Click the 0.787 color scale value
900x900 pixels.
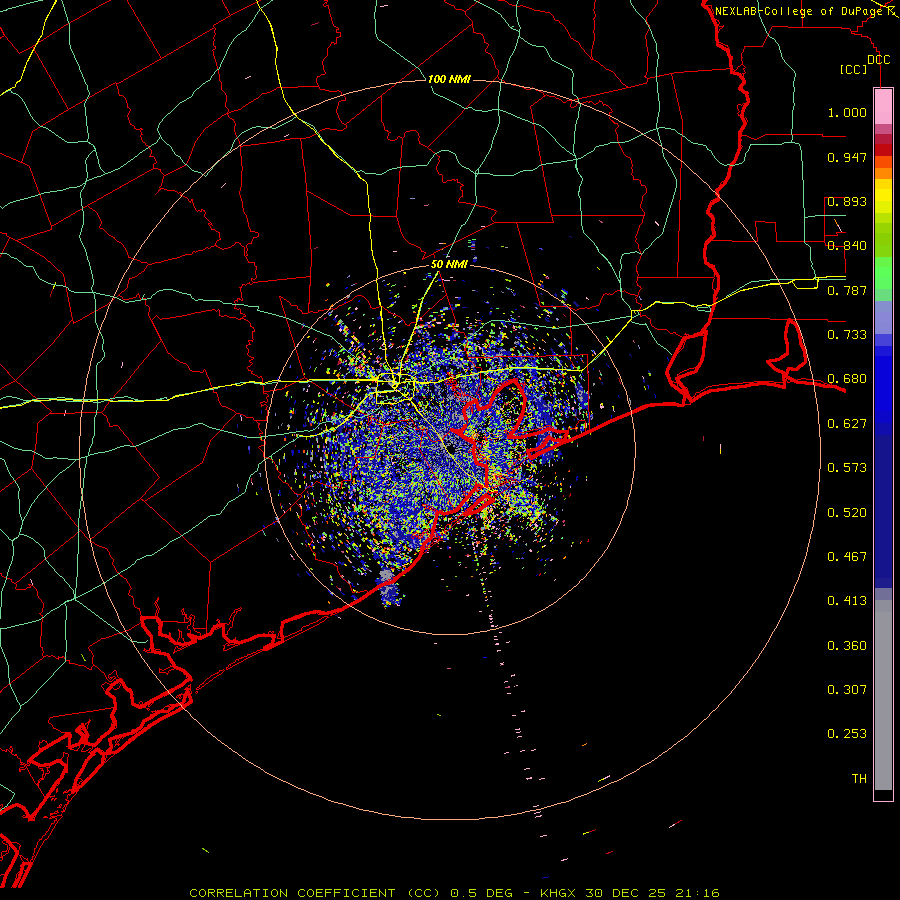click(847, 290)
